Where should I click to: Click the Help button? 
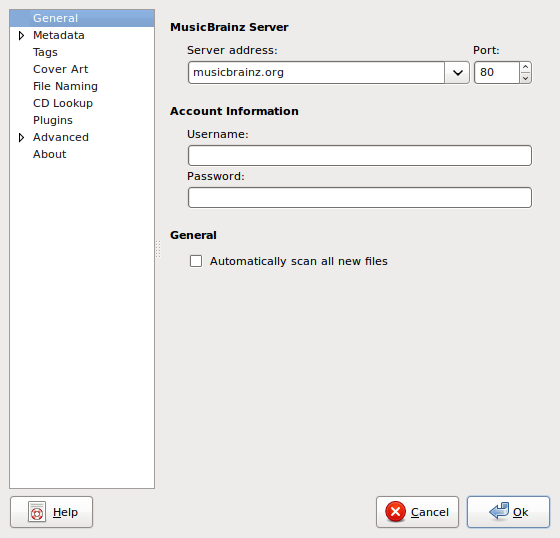click(x=51, y=512)
